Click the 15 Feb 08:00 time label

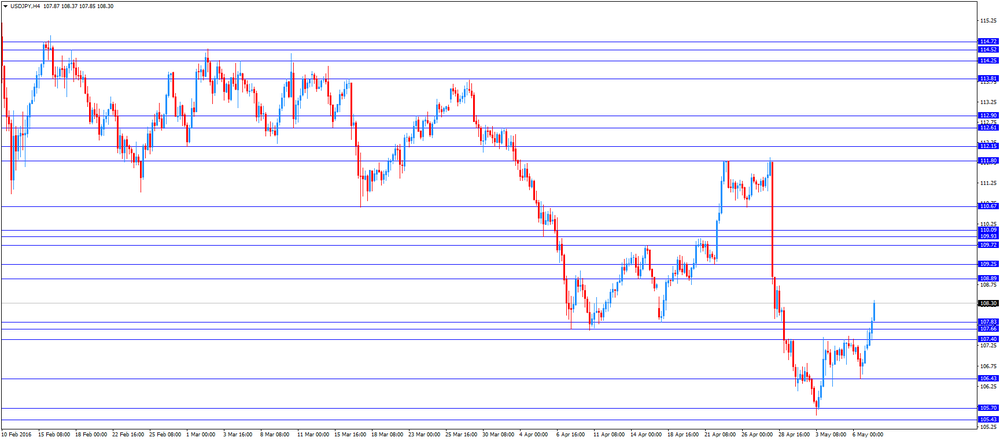coord(54,435)
